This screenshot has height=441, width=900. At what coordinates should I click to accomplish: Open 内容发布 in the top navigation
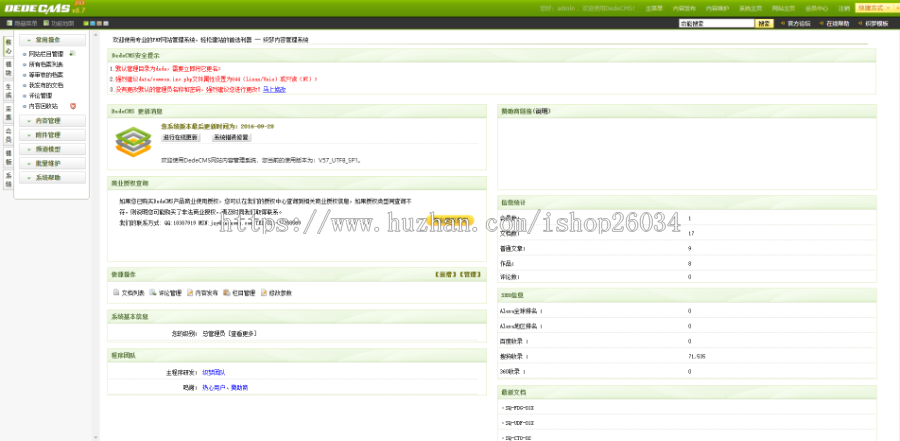pos(684,9)
